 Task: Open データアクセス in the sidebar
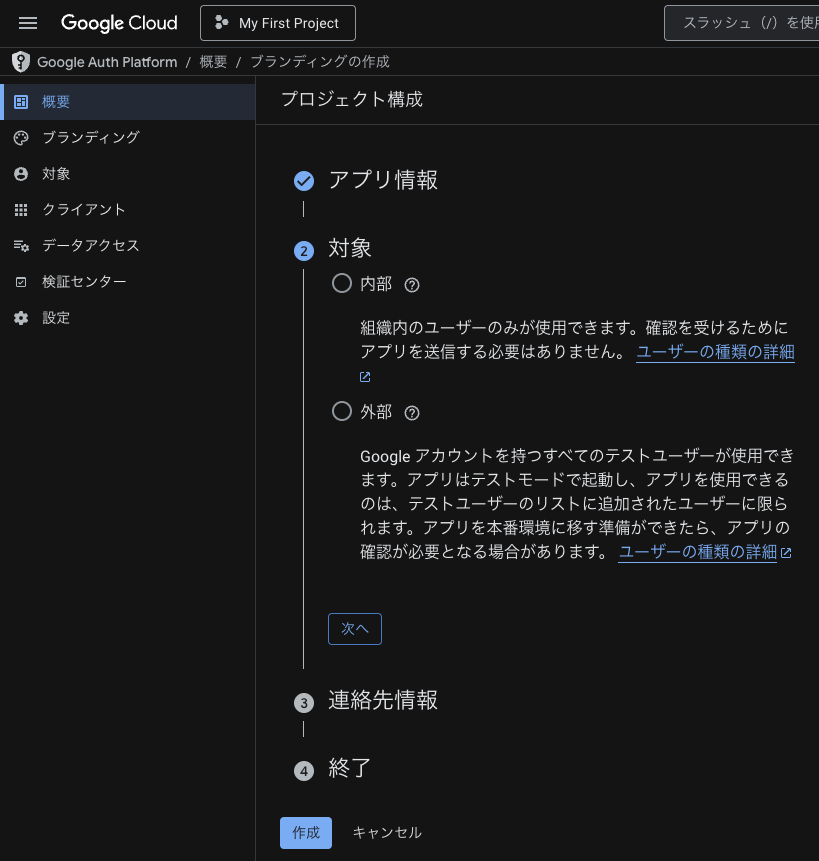tap(128, 245)
